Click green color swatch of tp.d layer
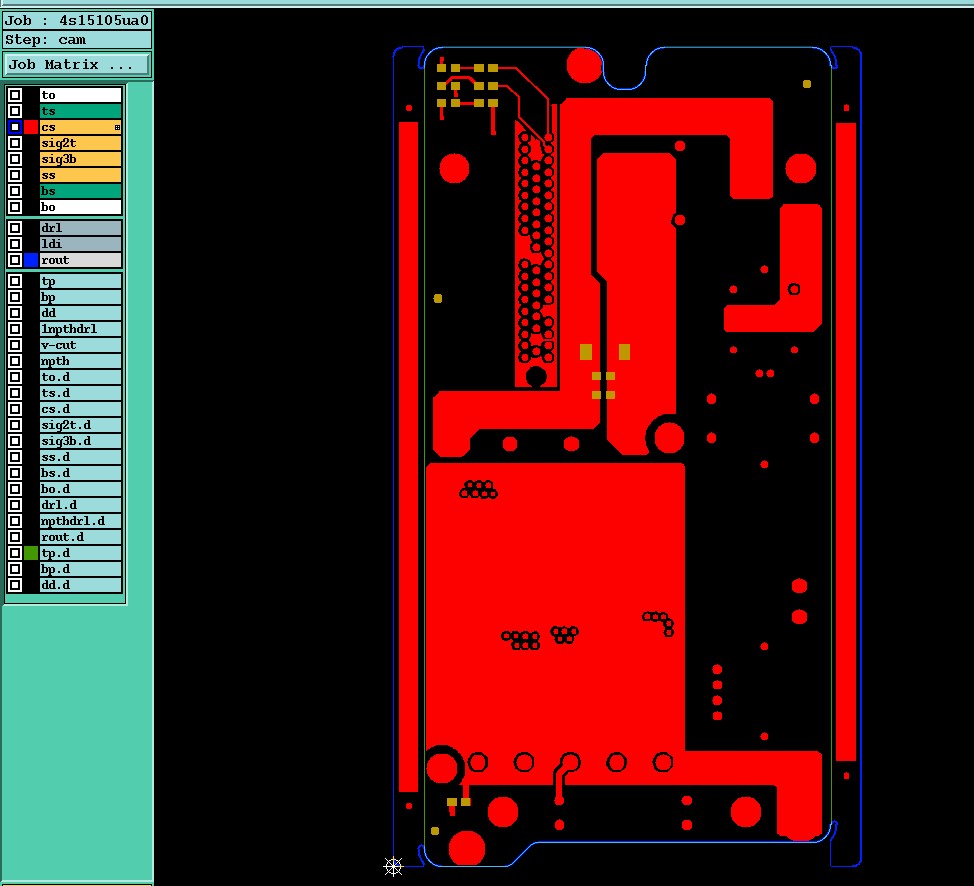974x886 pixels. (x=31, y=553)
